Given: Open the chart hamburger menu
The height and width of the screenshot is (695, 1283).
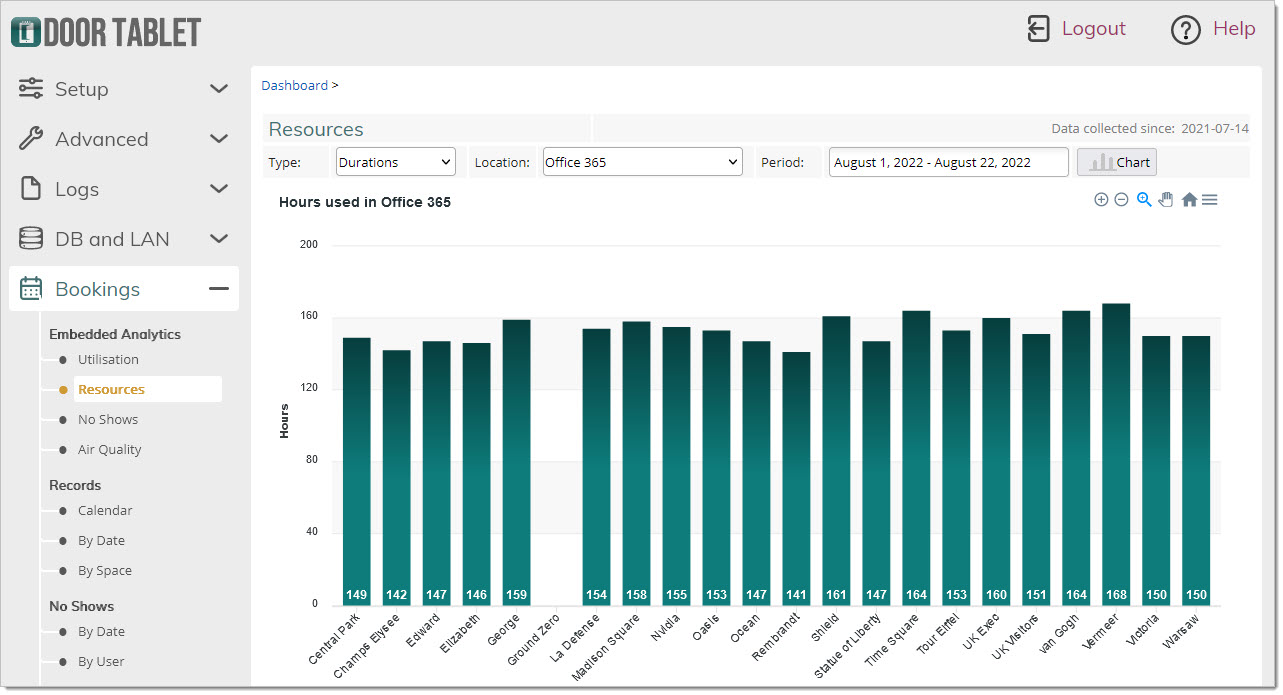Looking at the screenshot, I should coord(1210,200).
